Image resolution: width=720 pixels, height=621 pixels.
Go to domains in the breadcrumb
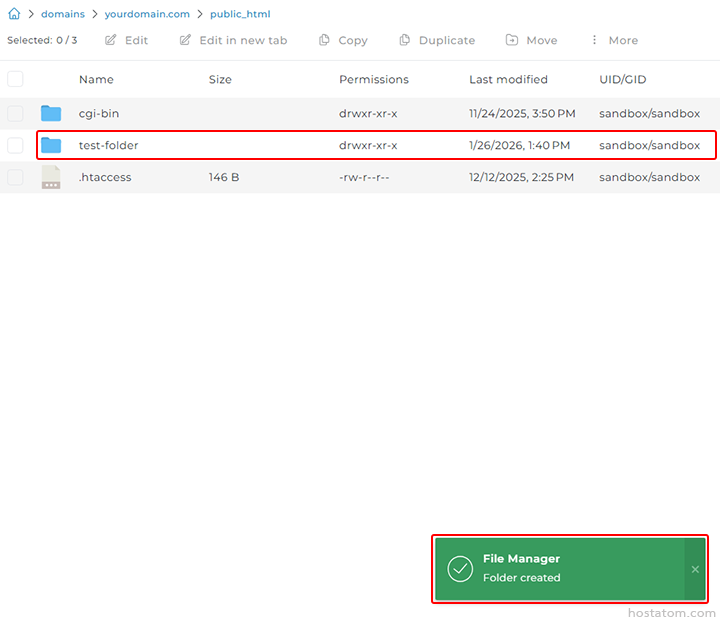click(62, 14)
